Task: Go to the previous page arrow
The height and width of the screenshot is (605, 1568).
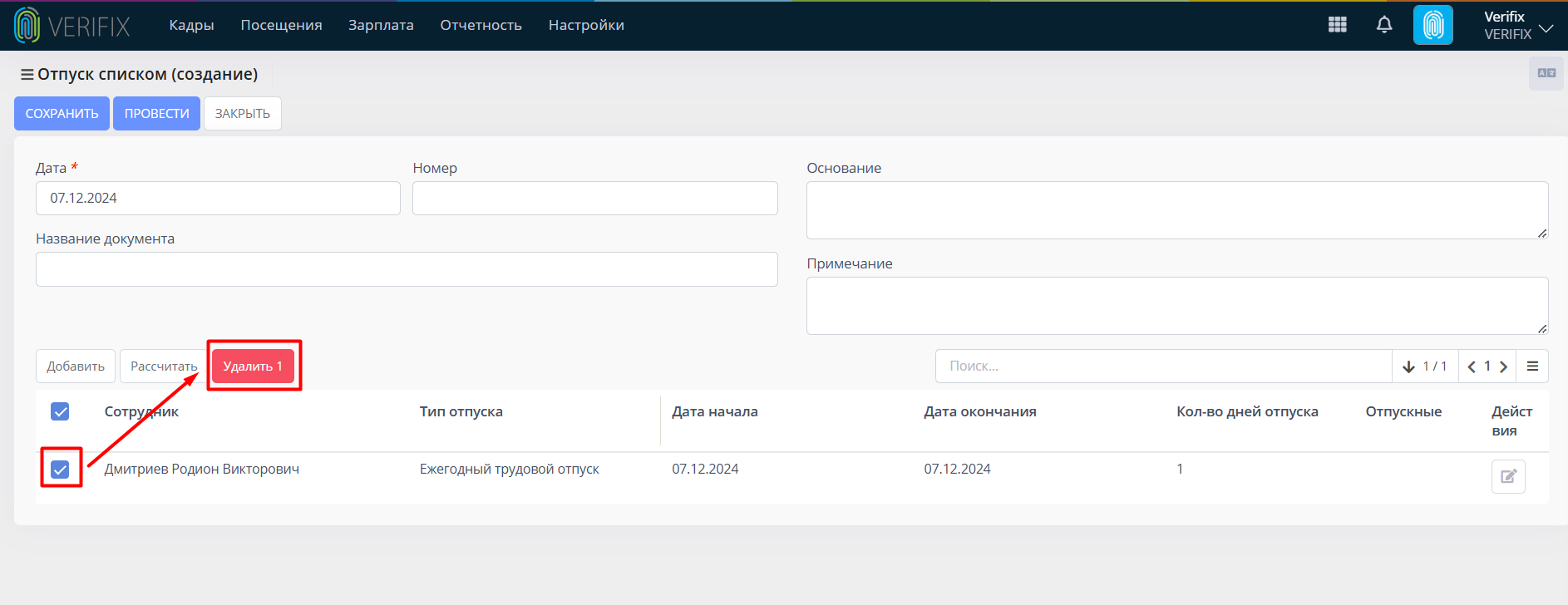Action: pos(1472,366)
